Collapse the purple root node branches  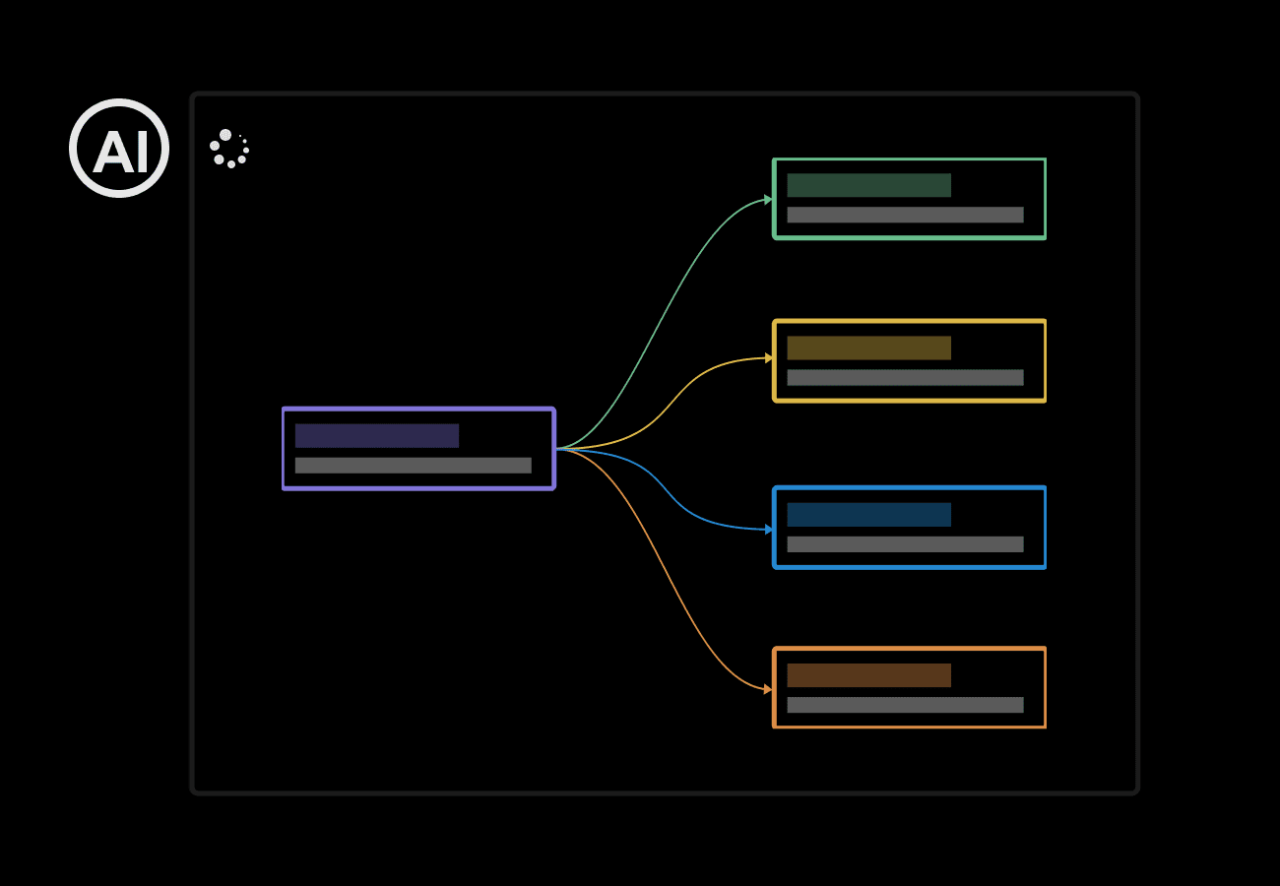[418, 448]
